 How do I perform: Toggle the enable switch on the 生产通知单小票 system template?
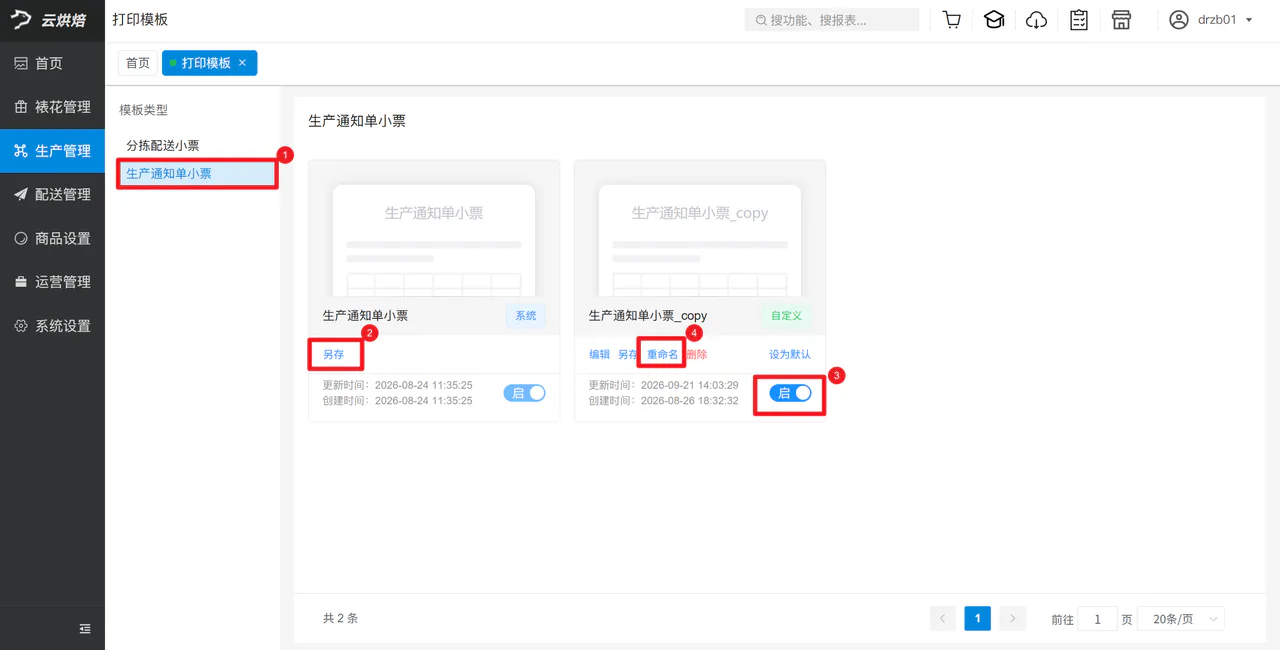coord(525,393)
